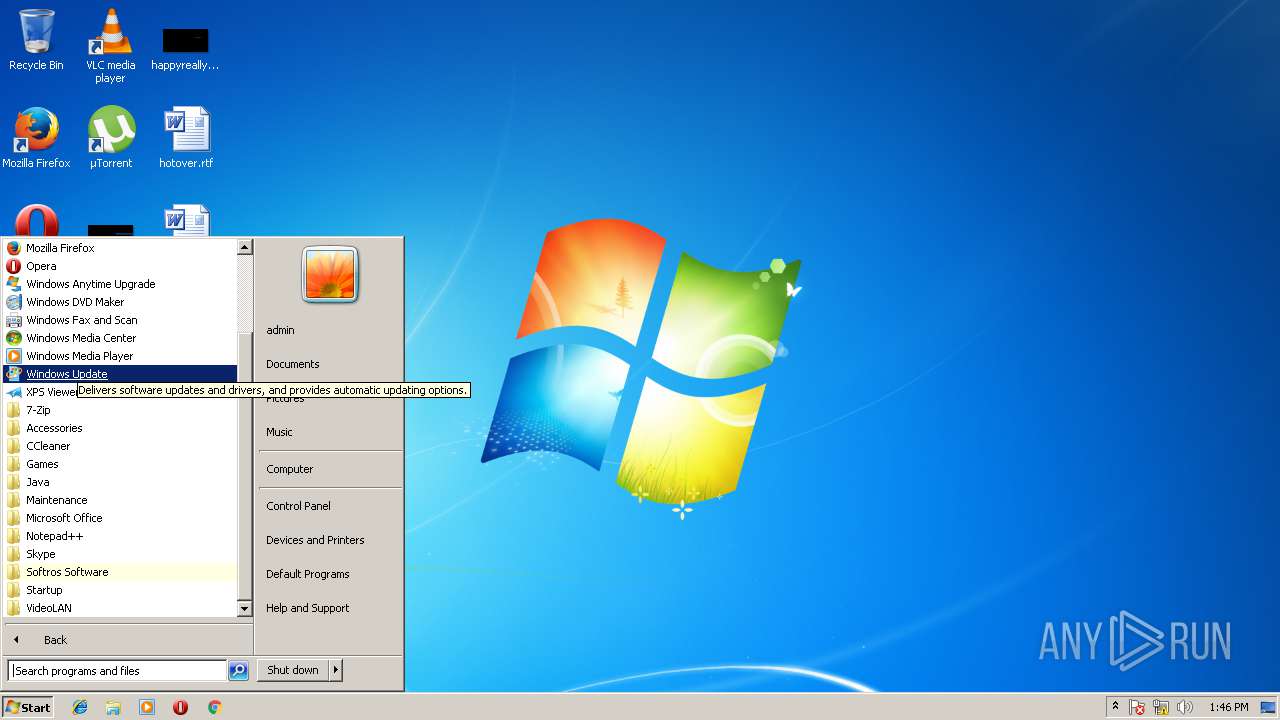Image resolution: width=1280 pixels, height=720 pixels.
Task: Open Control Panel
Action: point(330,506)
